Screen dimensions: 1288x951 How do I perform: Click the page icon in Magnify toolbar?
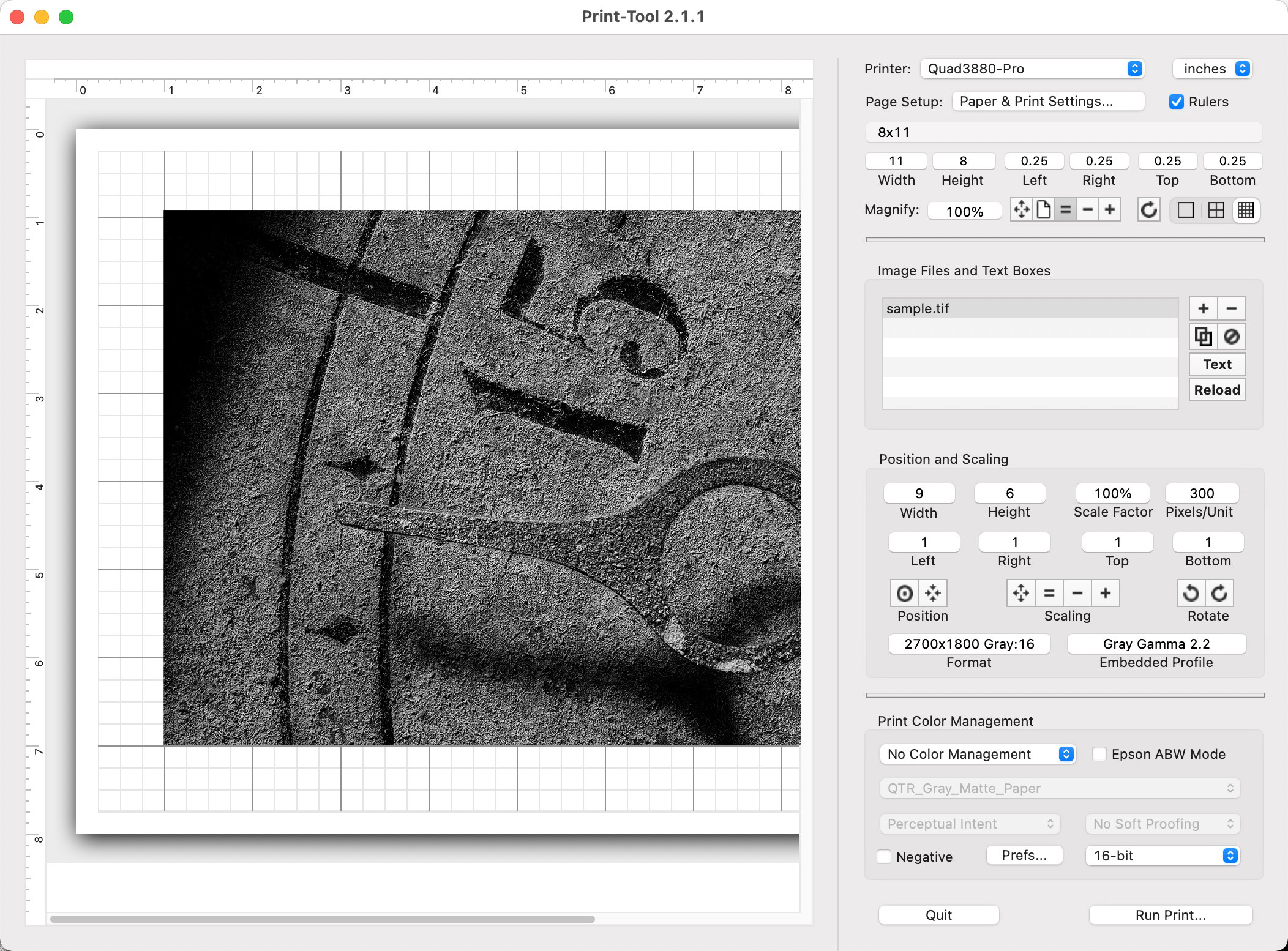[1044, 210]
